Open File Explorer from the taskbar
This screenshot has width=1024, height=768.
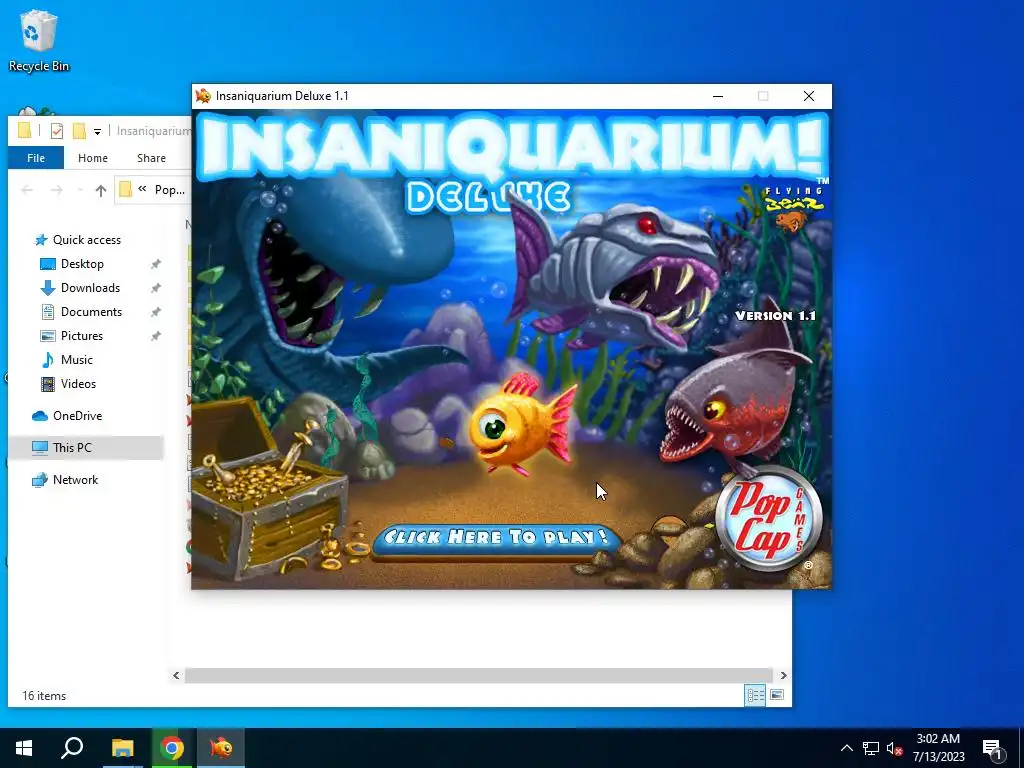[x=122, y=748]
